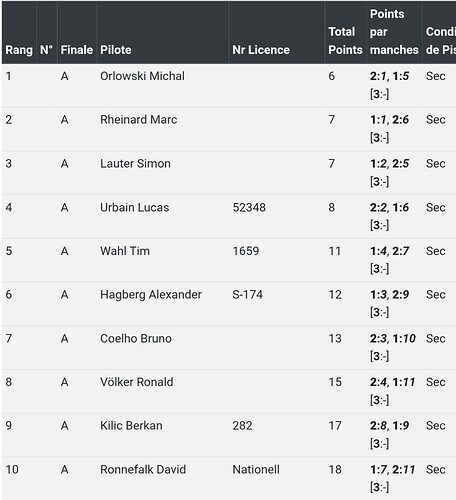Click licence number 52348

tap(249, 208)
